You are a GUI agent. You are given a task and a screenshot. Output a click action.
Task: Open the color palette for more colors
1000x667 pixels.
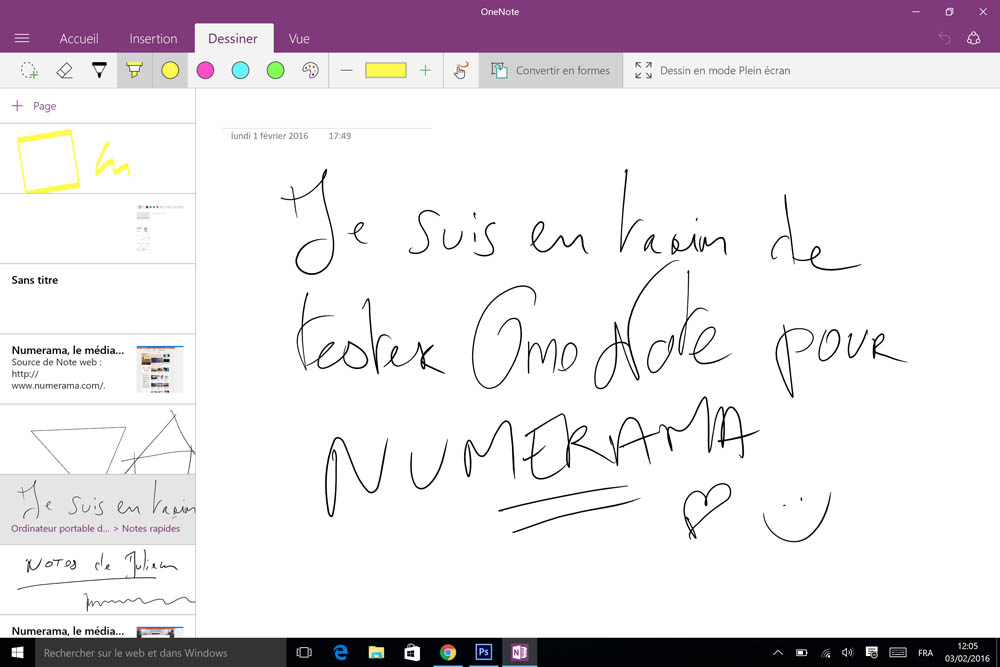pyautogui.click(x=311, y=70)
